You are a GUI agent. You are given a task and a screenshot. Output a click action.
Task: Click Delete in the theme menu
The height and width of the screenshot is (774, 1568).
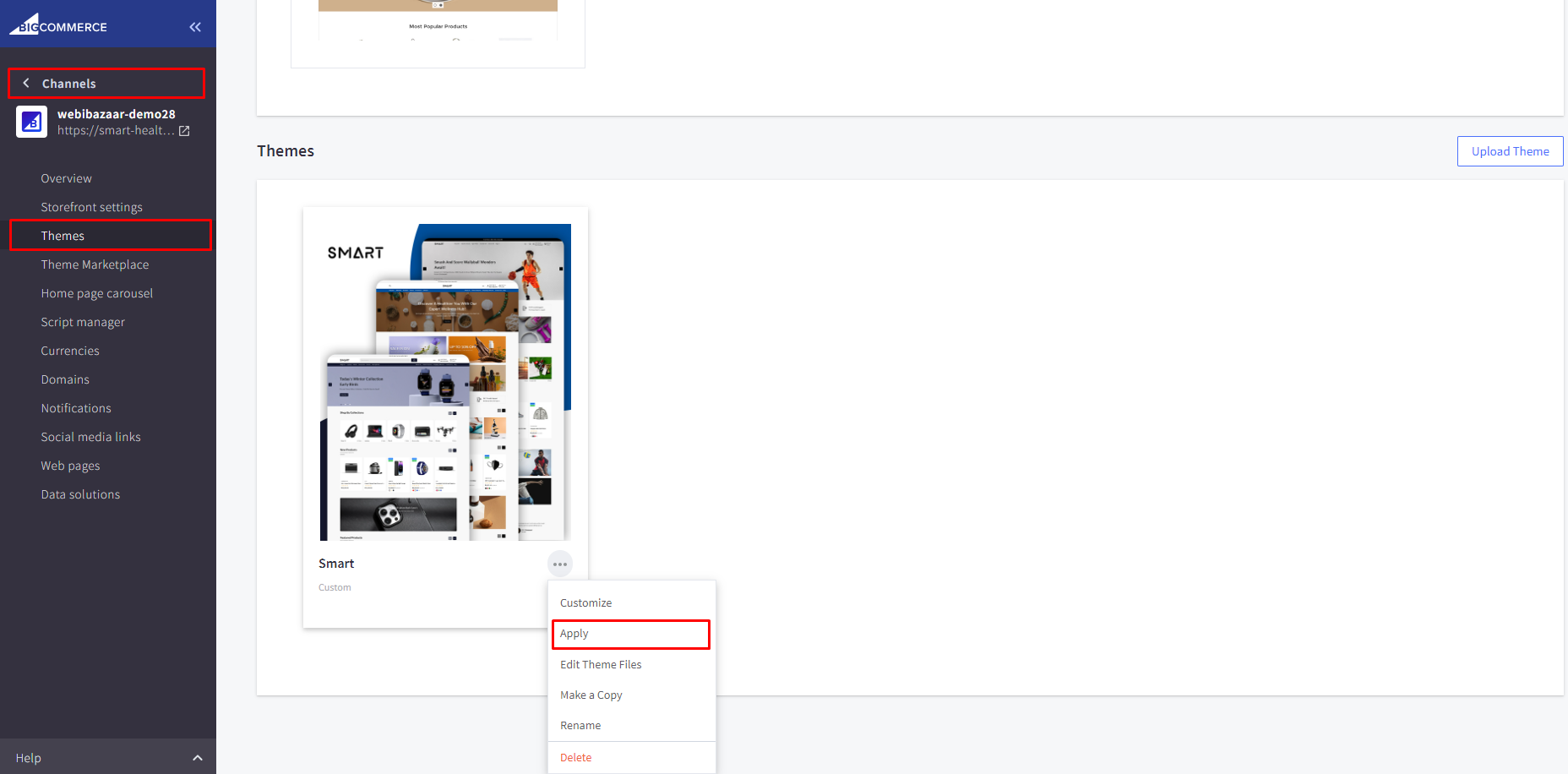(x=575, y=757)
